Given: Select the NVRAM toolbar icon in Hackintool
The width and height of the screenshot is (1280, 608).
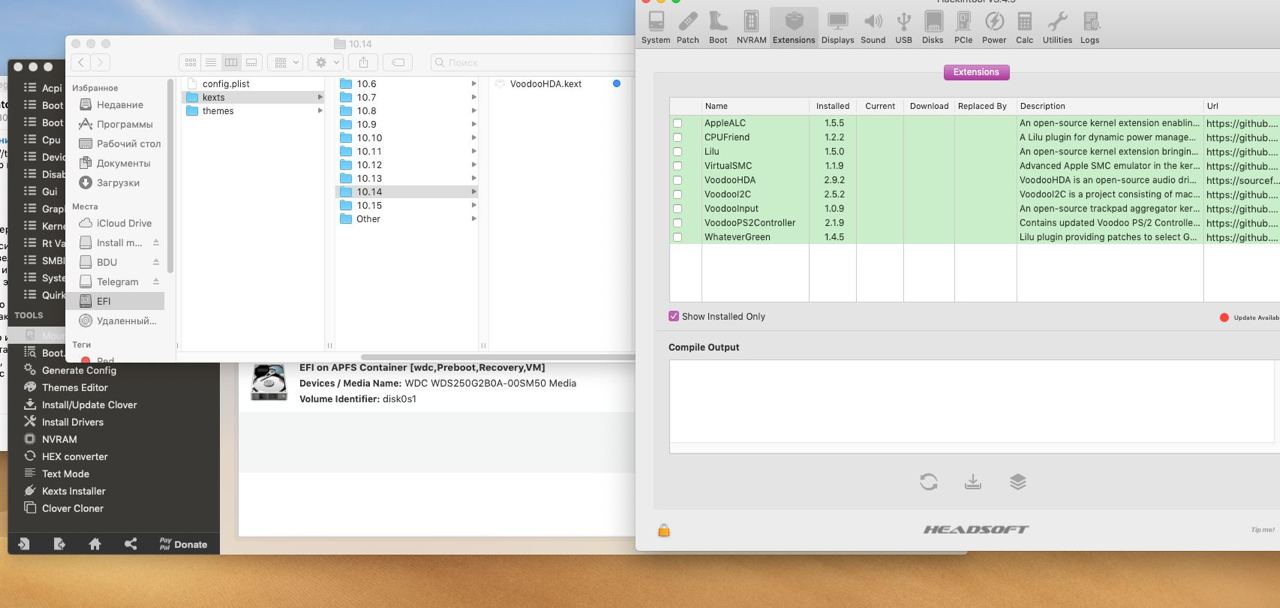Looking at the screenshot, I should point(751,27).
